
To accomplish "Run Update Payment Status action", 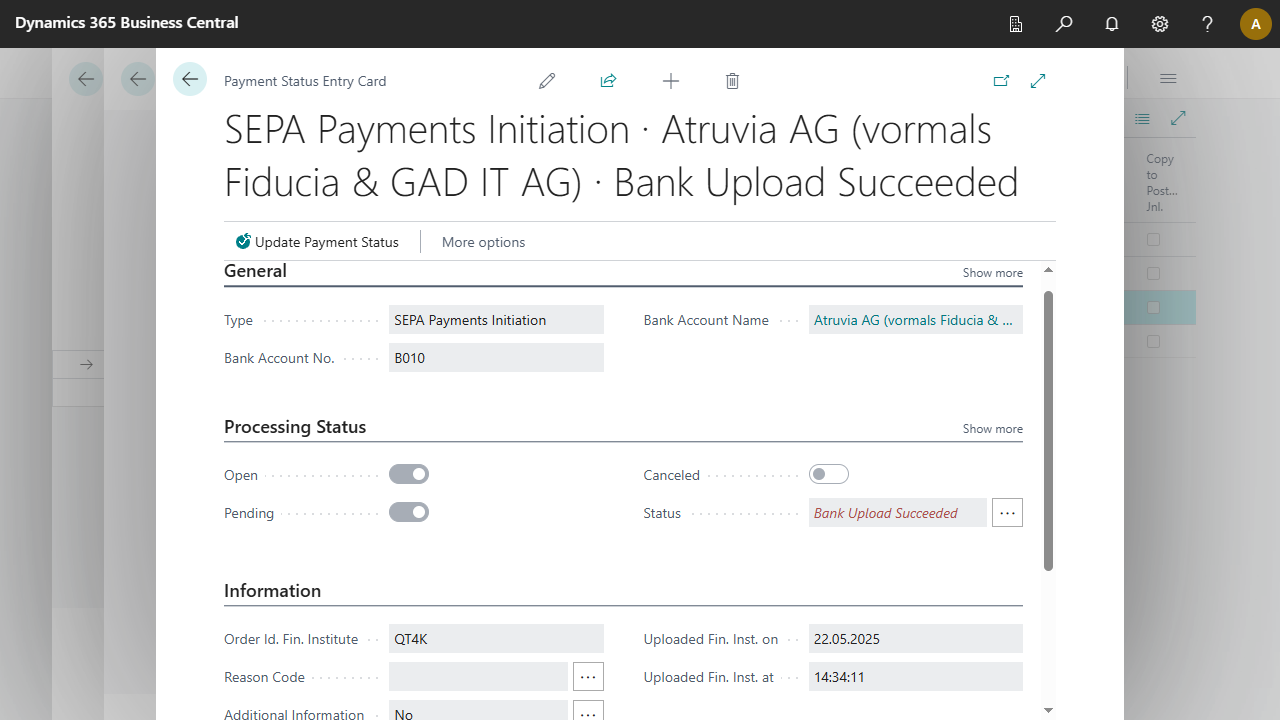I will tap(317, 242).
